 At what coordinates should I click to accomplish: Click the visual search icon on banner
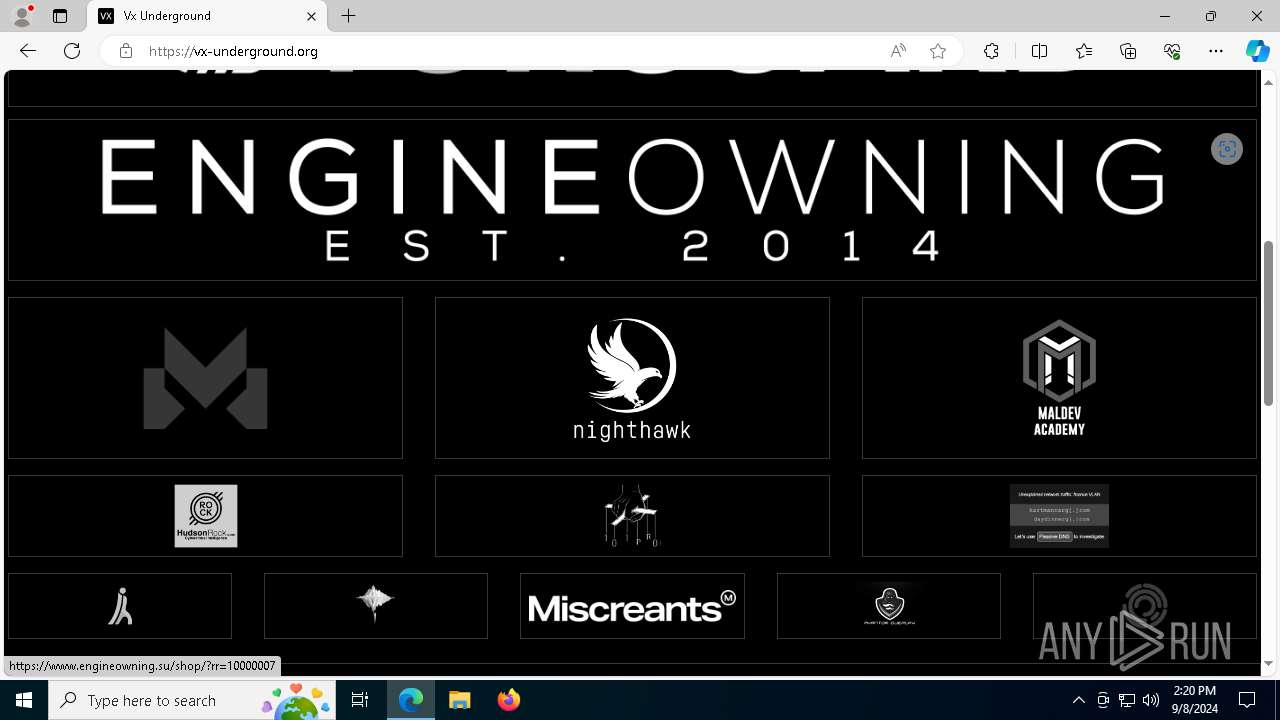click(x=1227, y=149)
